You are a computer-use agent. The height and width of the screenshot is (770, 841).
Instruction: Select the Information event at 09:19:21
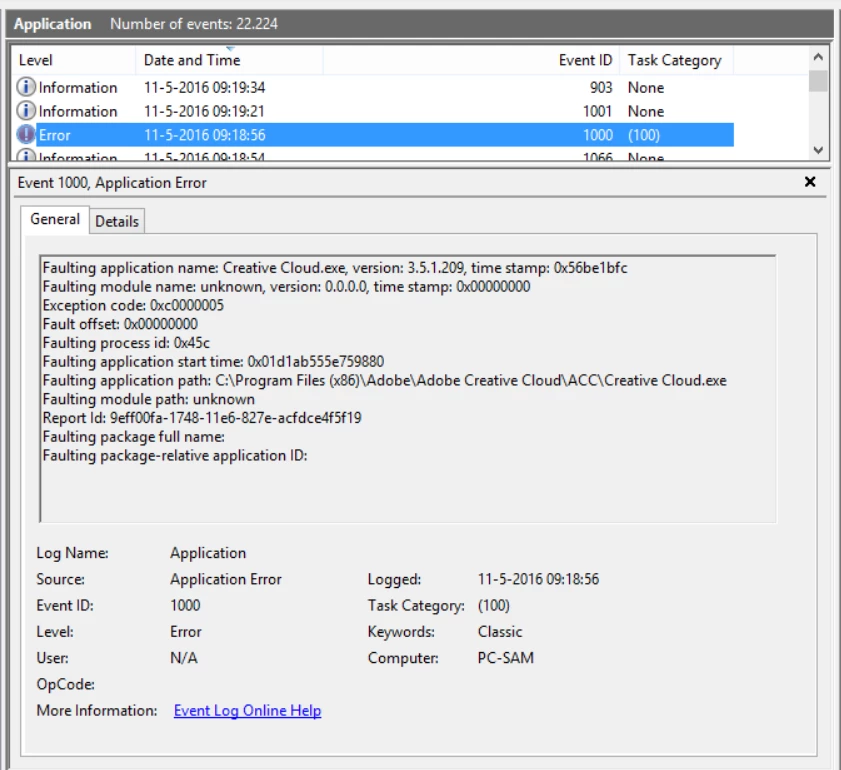(374, 111)
